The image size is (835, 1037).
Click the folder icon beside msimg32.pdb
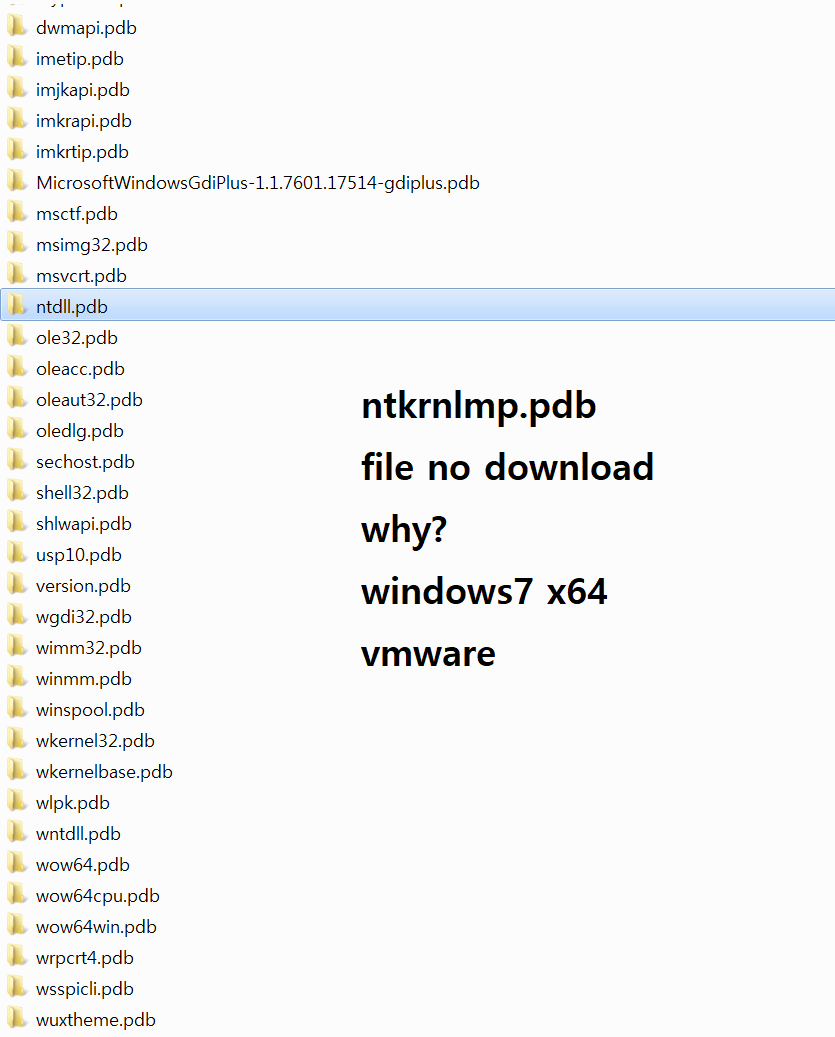click(17, 244)
